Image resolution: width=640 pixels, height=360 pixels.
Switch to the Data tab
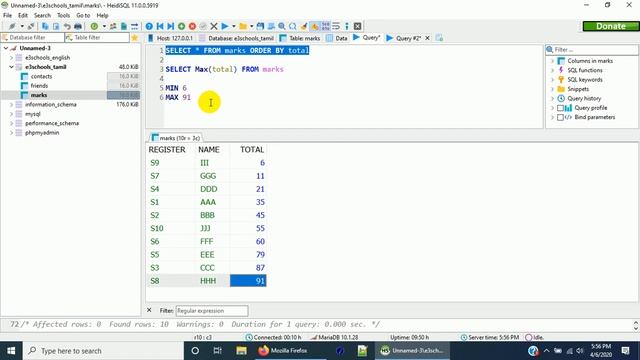click(337, 38)
